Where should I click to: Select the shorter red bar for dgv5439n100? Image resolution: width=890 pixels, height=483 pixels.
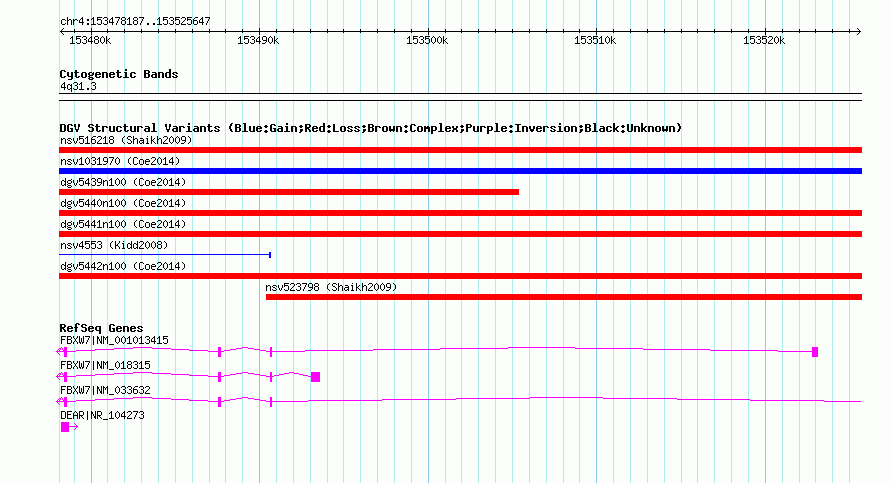(289, 192)
